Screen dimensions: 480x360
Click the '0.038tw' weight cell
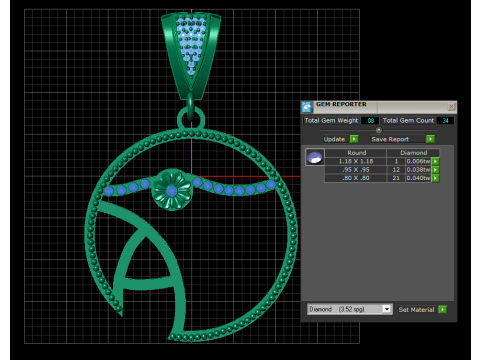click(x=418, y=170)
